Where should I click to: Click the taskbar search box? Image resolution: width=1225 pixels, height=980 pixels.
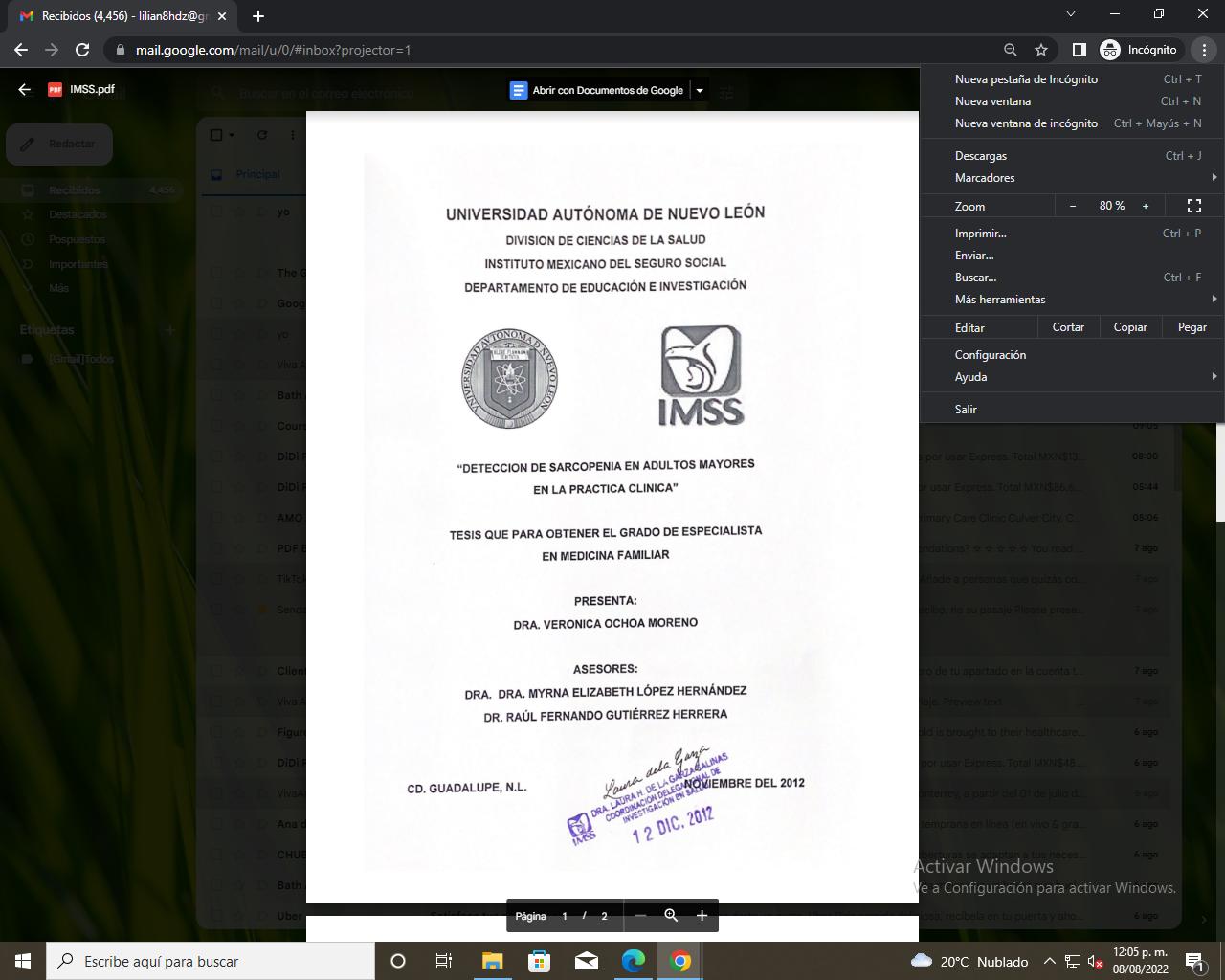click(211, 961)
